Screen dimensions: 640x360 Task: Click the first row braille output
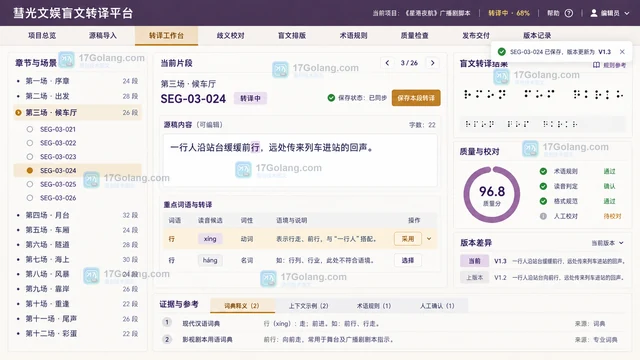click(543, 94)
